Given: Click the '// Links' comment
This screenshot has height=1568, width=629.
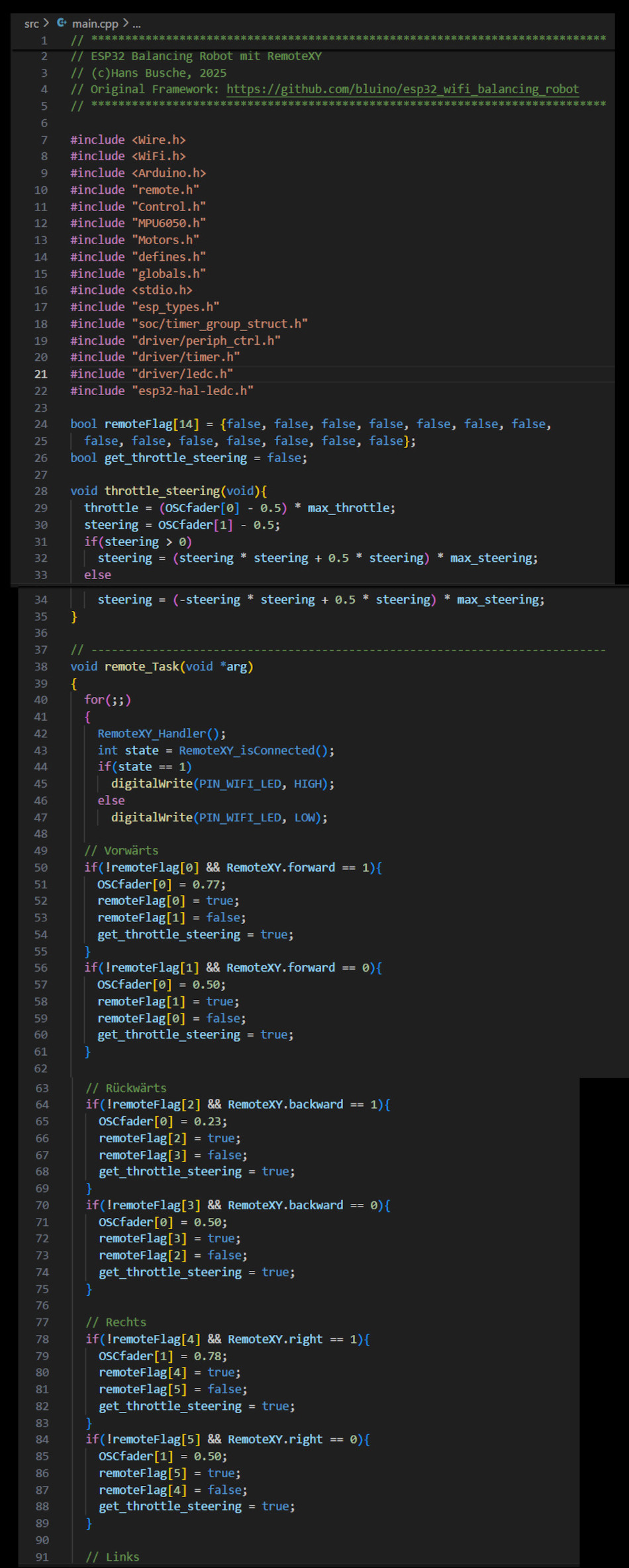Looking at the screenshot, I should pyautogui.click(x=113, y=1557).
